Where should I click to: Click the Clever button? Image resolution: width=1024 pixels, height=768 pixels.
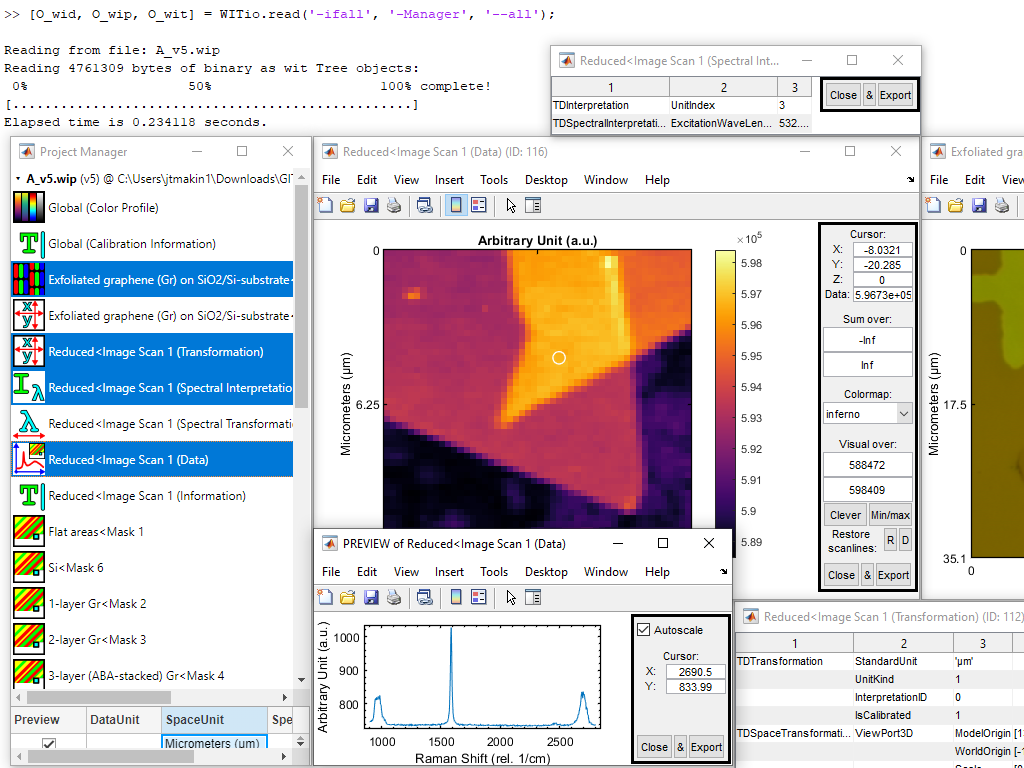[845, 515]
